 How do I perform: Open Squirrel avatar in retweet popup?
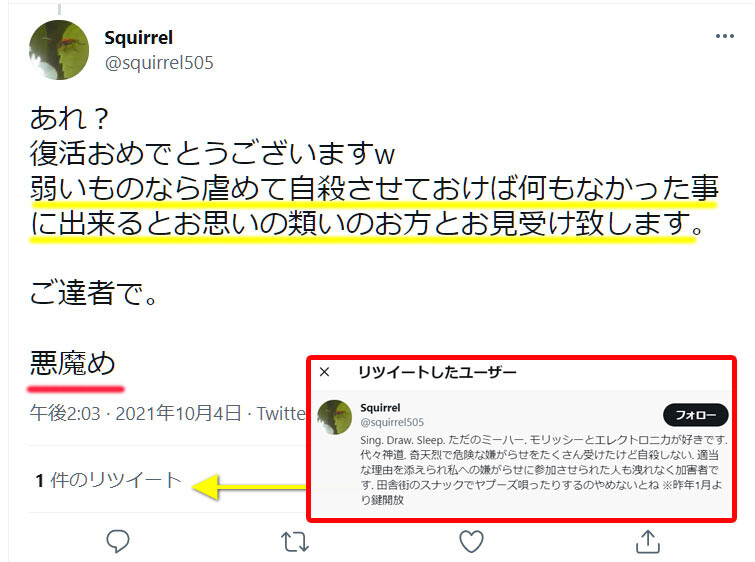(x=335, y=417)
